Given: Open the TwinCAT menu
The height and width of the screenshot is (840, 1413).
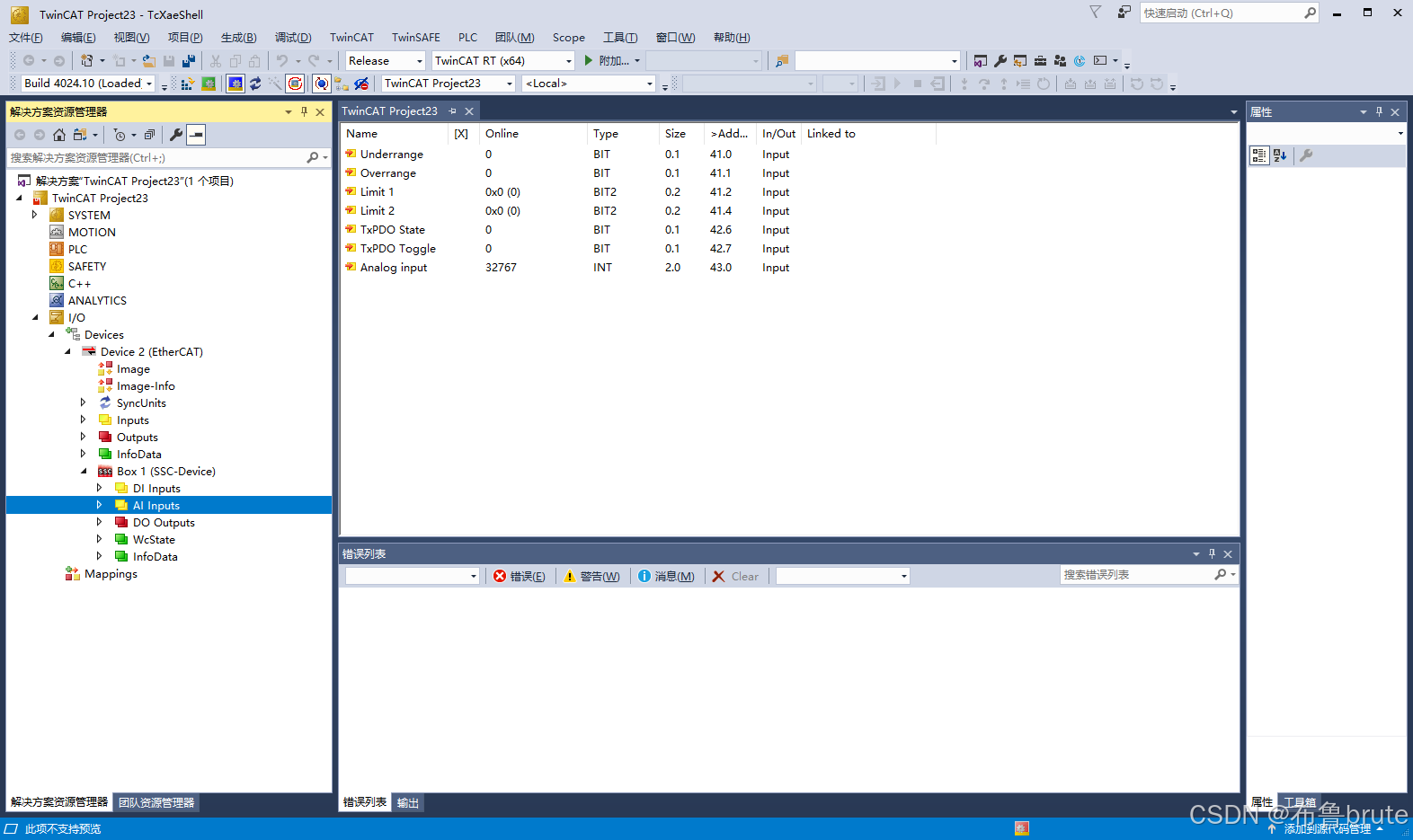Looking at the screenshot, I should [x=351, y=38].
